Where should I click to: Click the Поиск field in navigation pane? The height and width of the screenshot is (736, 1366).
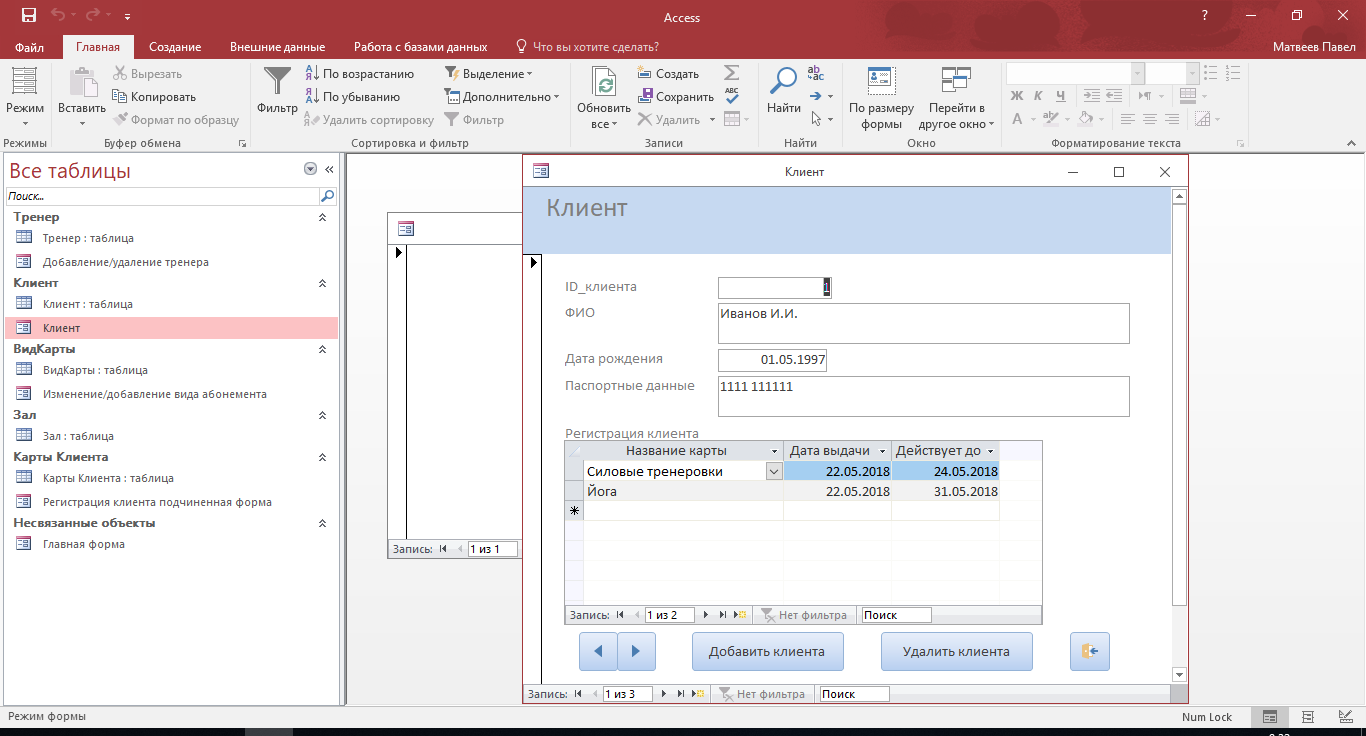pos(163,196)
